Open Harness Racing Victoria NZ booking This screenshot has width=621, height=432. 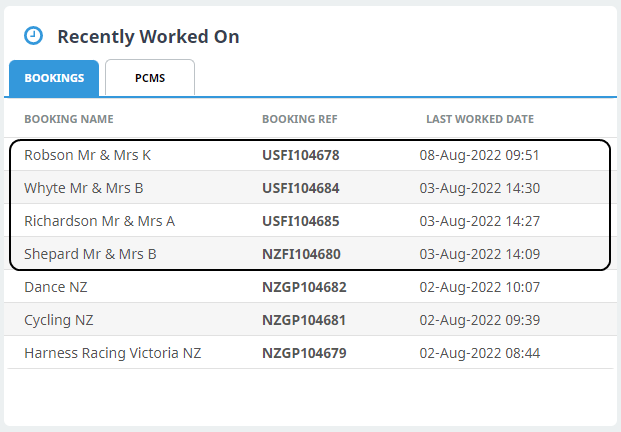[112, 353]
